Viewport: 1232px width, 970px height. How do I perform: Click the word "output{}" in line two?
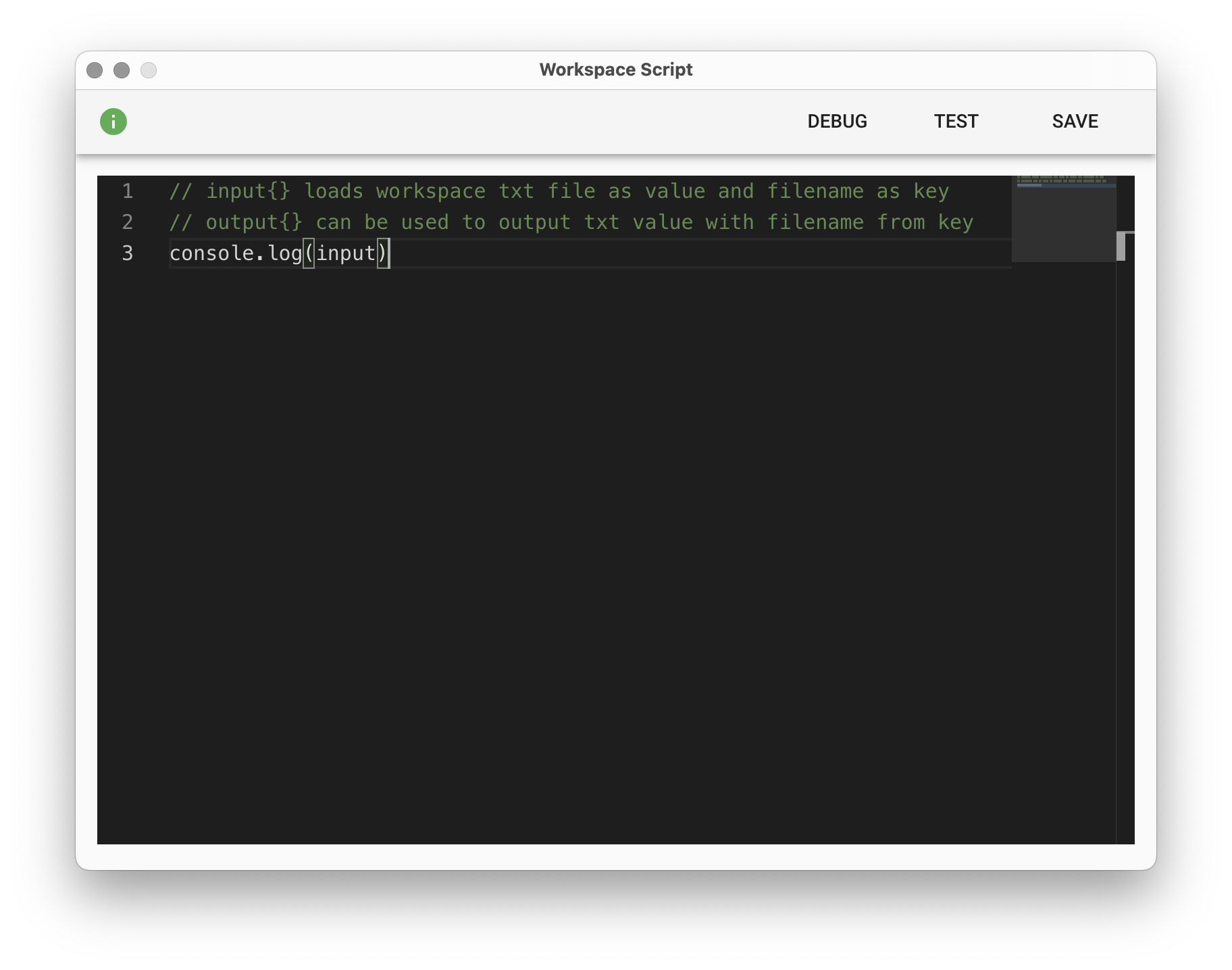[x=254, y=222]
